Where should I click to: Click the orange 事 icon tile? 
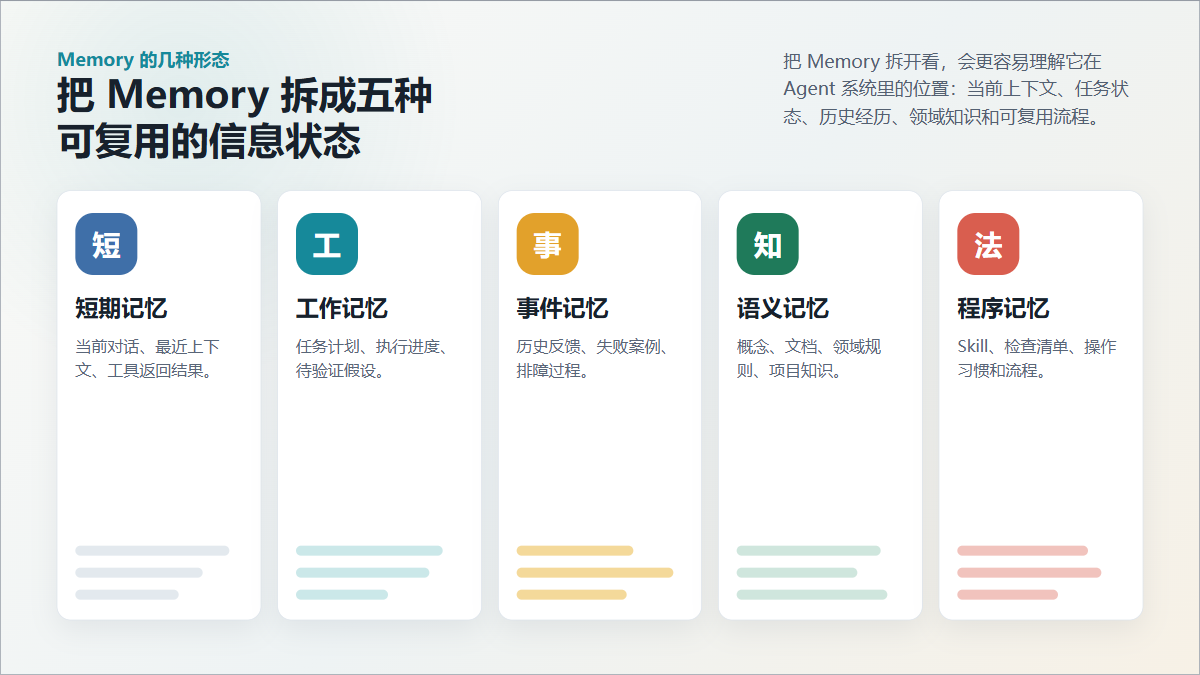tap(547, 244)
